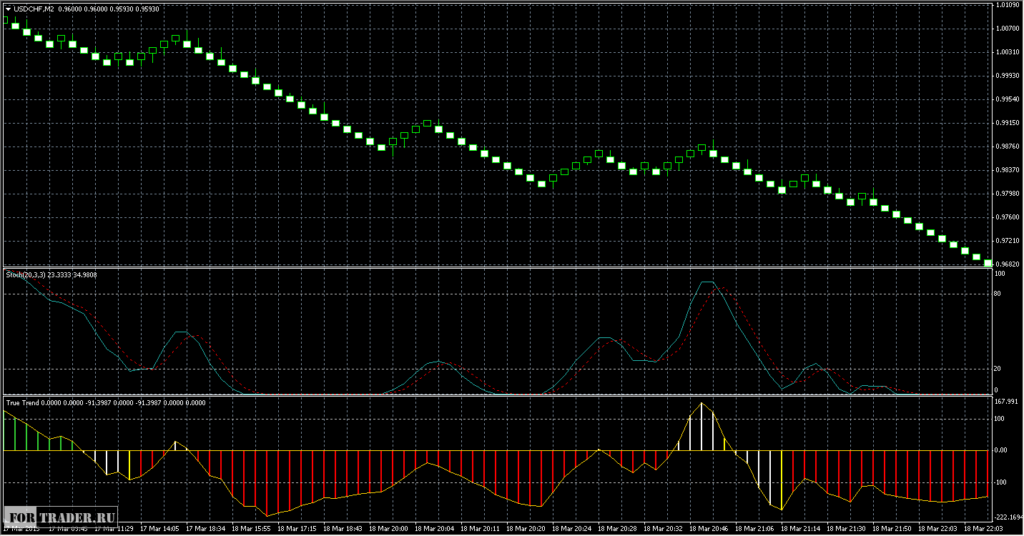Click the separator between price chart and Stoch panel
This screenshot has width=1024, height=536.
pyautogui.click(x=498, y=267)
